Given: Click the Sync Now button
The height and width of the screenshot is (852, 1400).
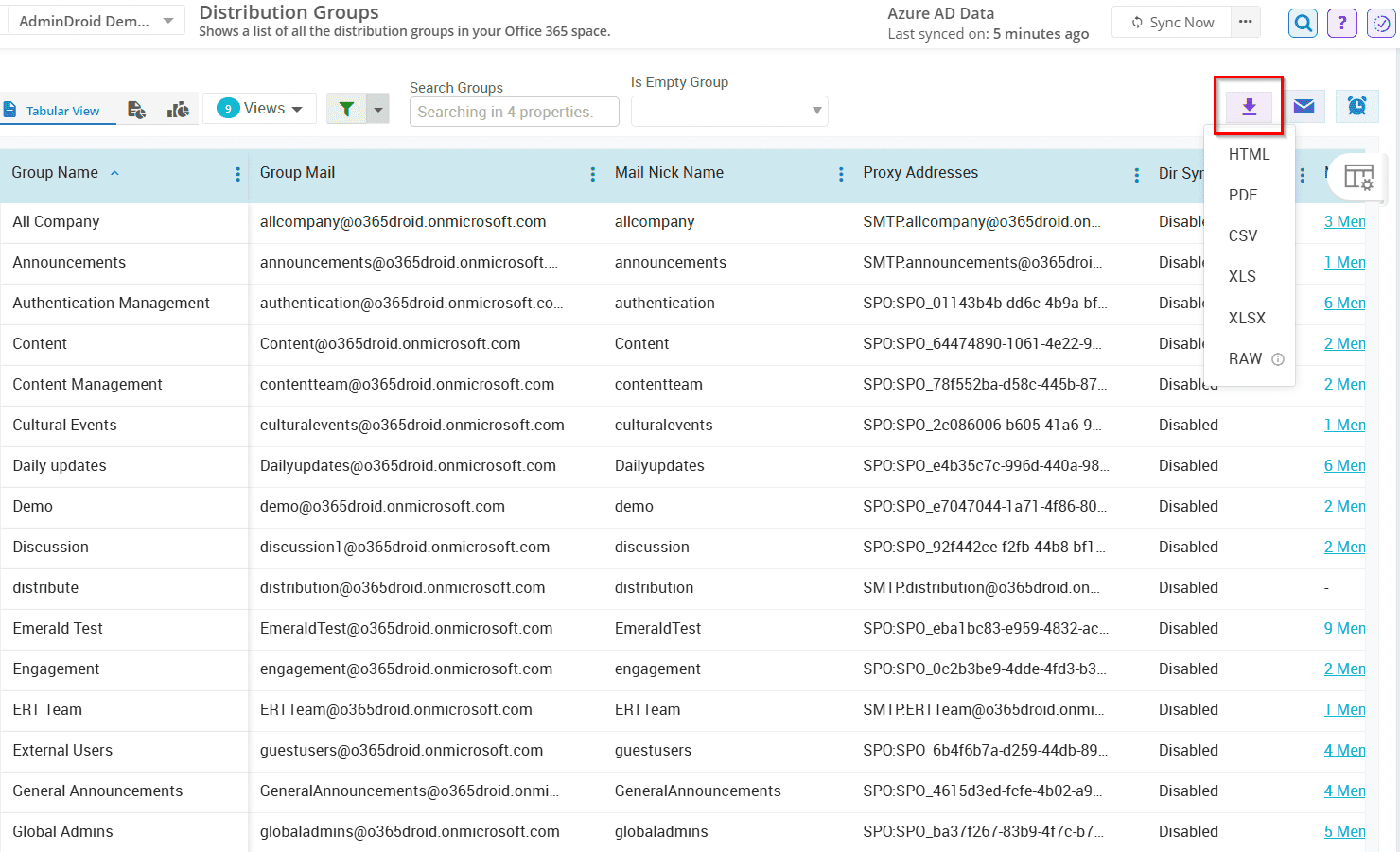Looking at the screenshot, I should (x=1170, y=21).
